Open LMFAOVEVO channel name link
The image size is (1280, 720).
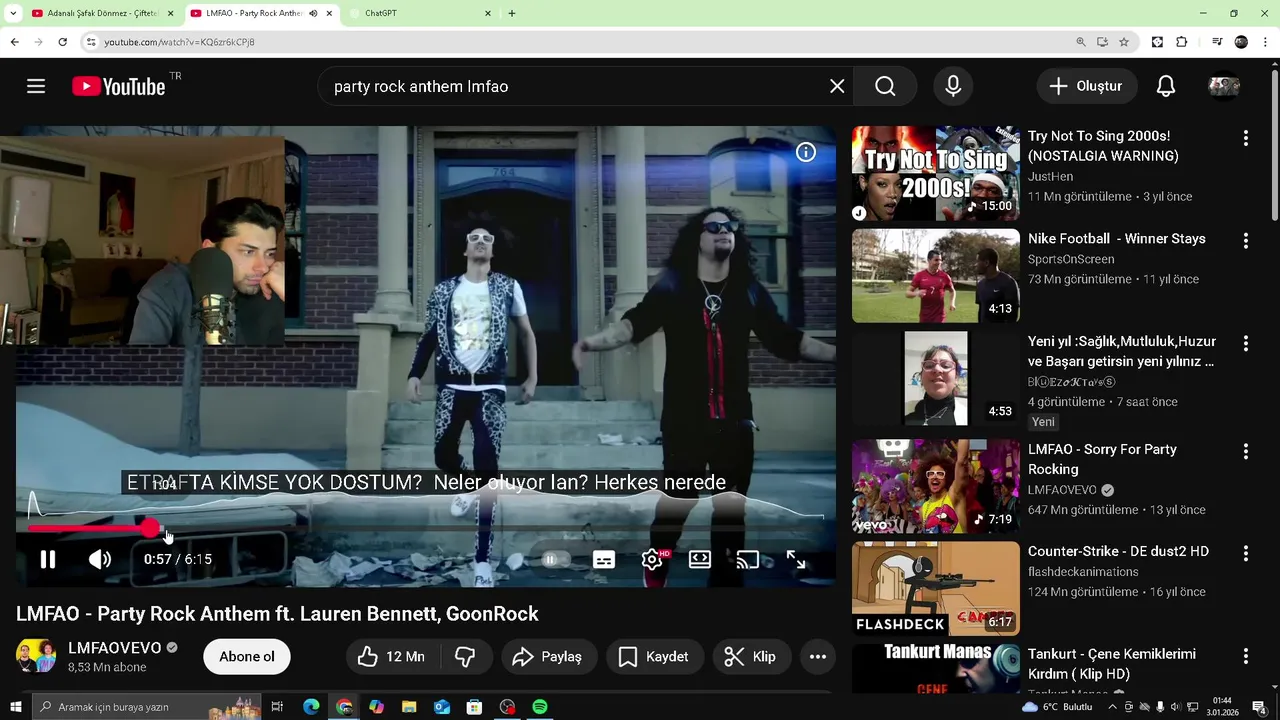[x=115, y=648]
